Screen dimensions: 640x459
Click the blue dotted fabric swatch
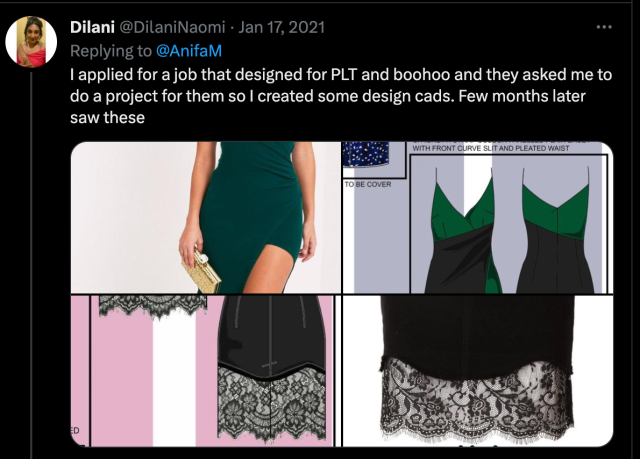(x=366, y=154)
